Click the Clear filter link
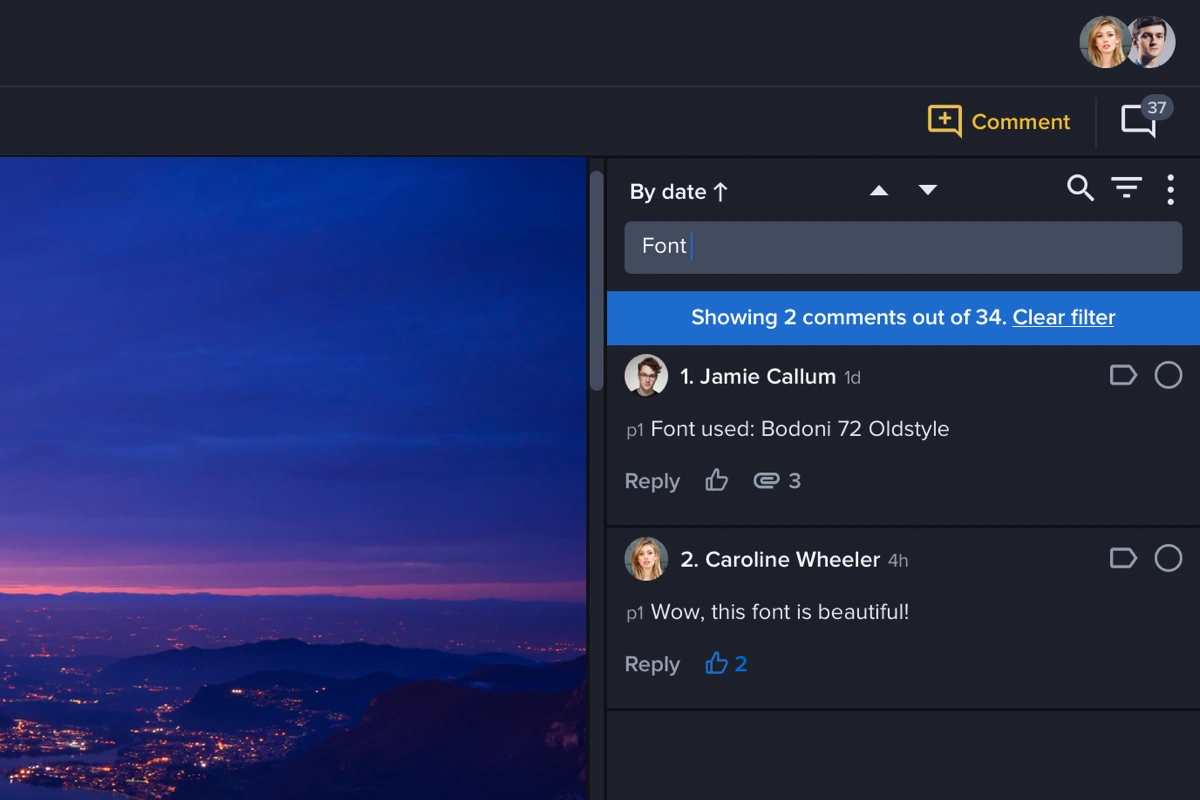Screen dimensions: 1200x800 click(x=1063, y=318)
